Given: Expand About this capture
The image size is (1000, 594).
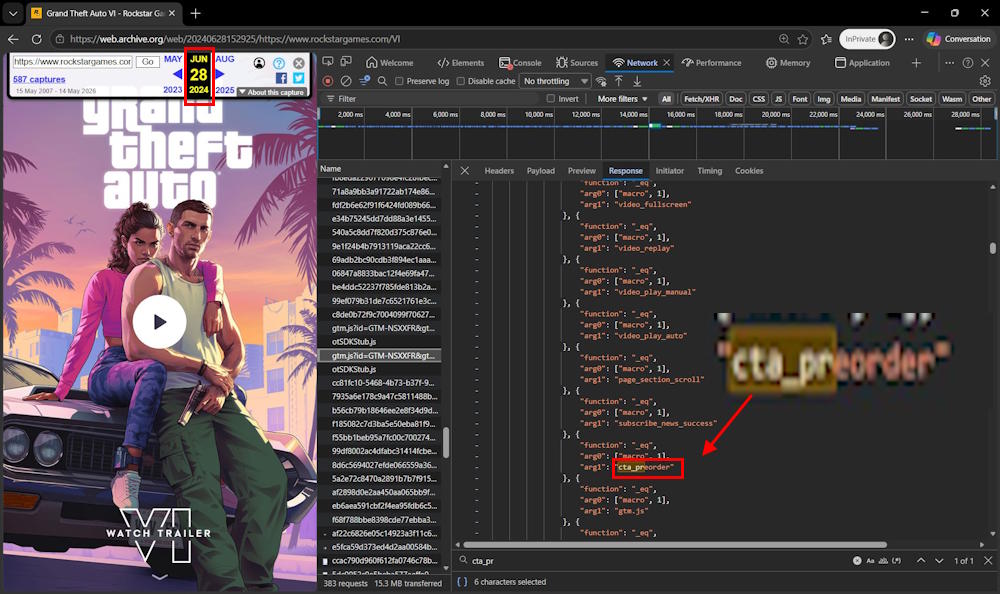Looking at the screenshot, I should tap(271, 92).
